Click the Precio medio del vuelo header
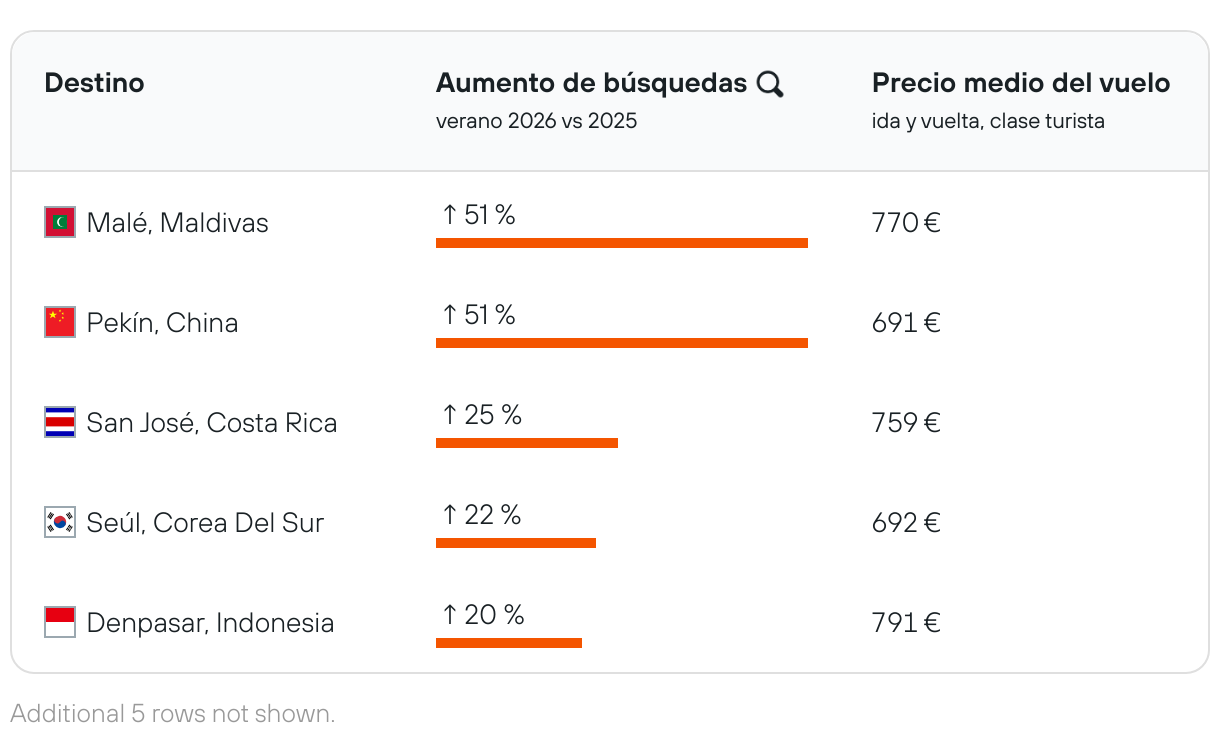This screenshot has height=740, width=1220. coord(1020,83)
